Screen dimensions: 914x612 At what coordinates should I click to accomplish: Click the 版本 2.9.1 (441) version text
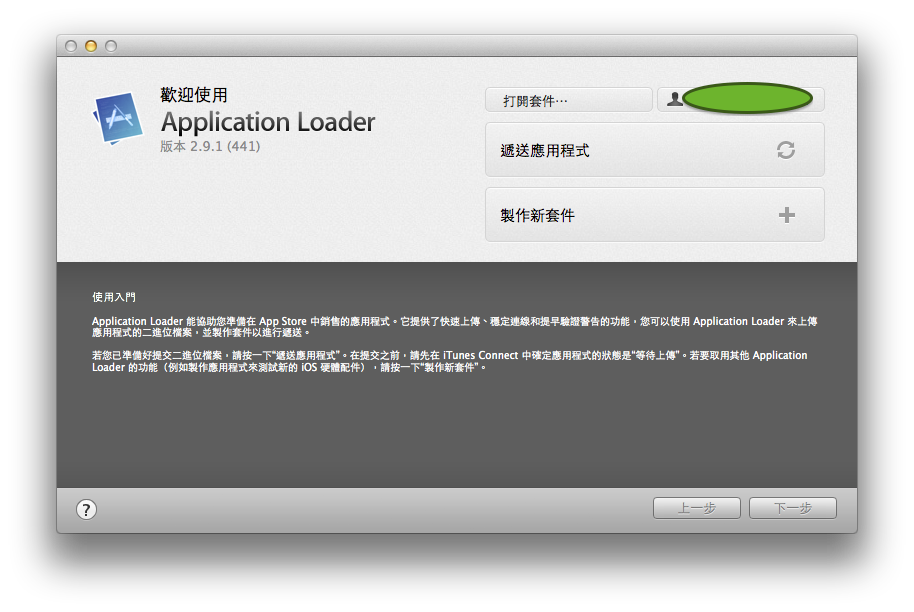[211, 146]
